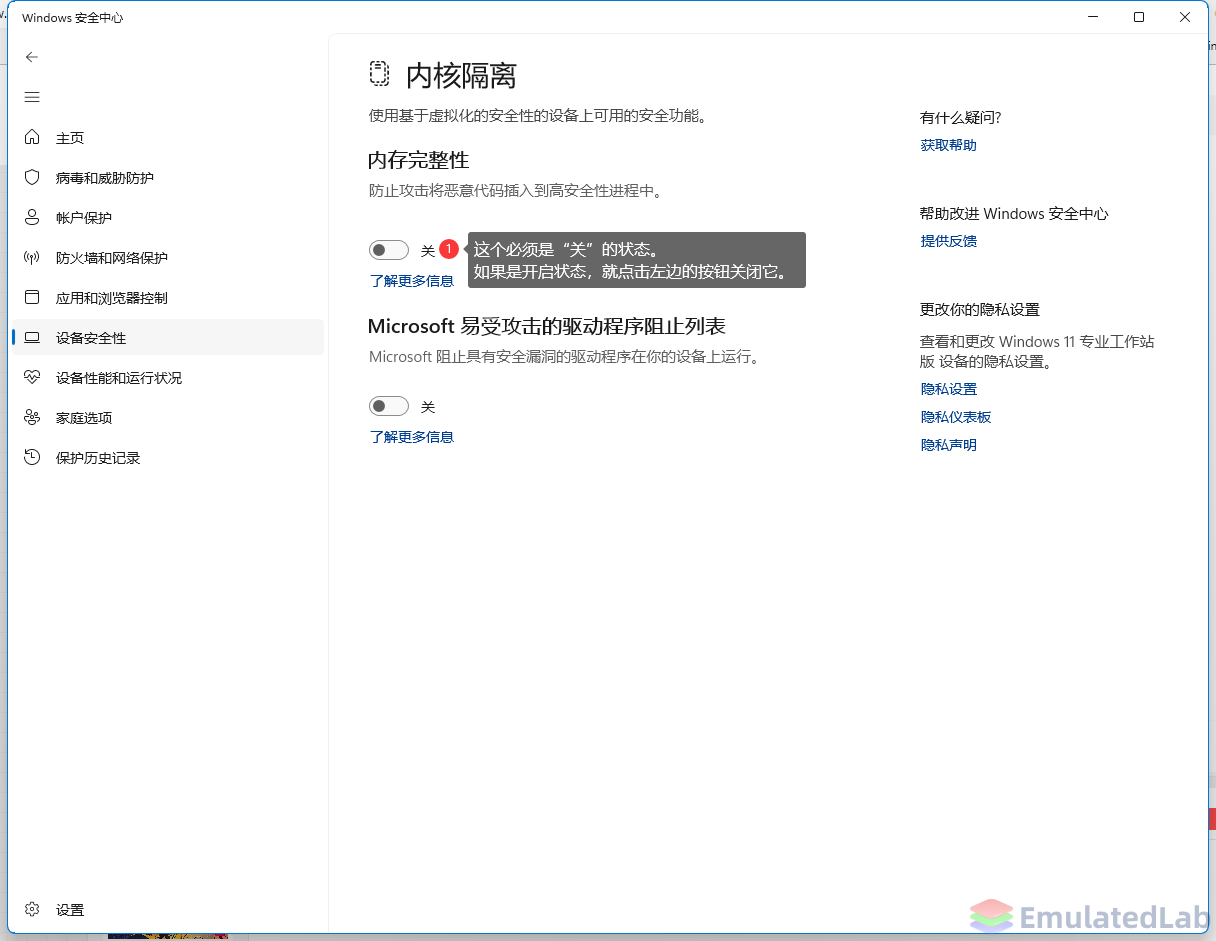Click the 更改你的隐私设置 heading
Viewport: 1216px width, 941px height.
tap(980, 309)
